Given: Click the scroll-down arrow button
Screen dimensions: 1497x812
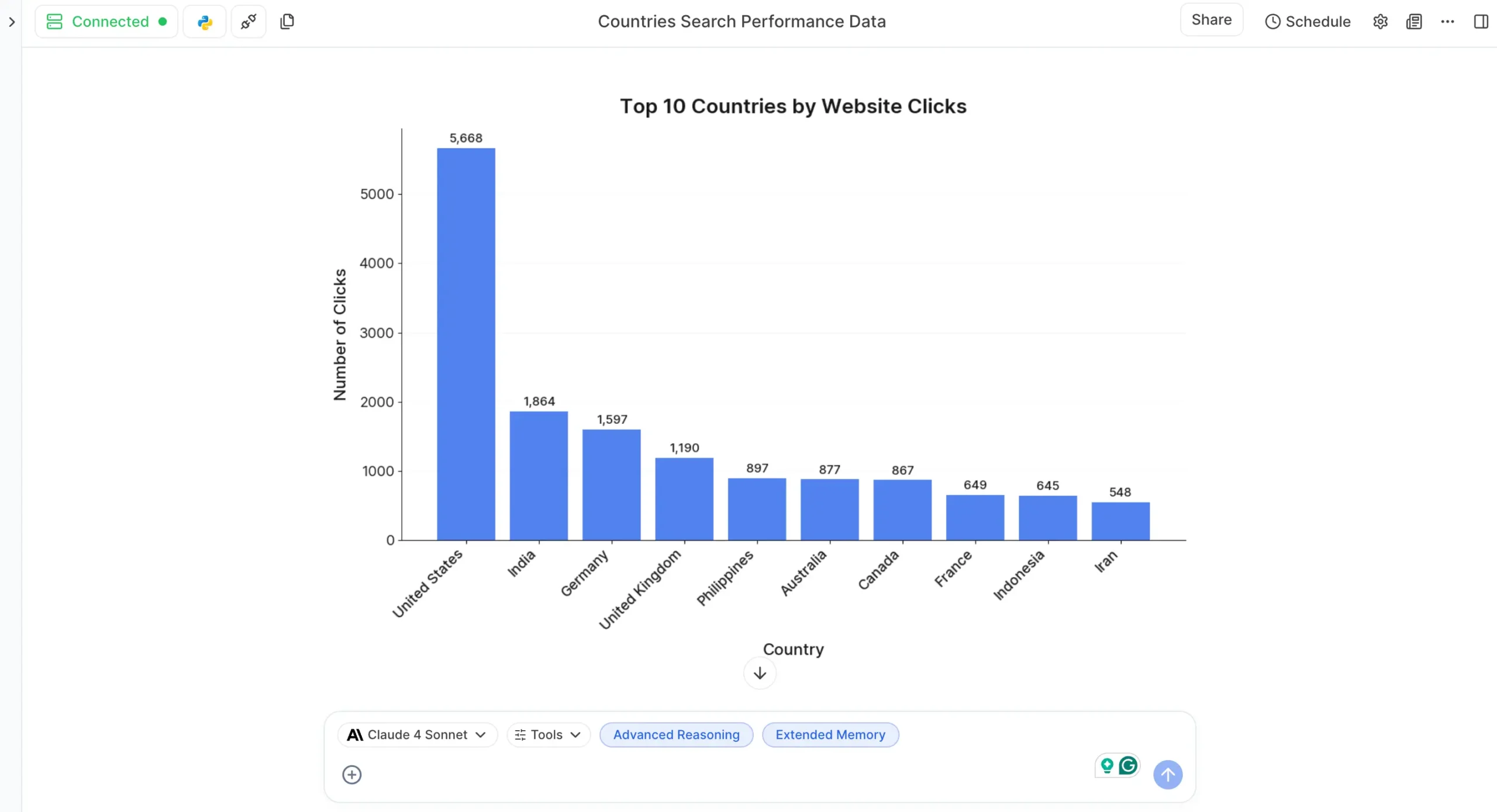Looking at the screenshot, I should point(760,673).
